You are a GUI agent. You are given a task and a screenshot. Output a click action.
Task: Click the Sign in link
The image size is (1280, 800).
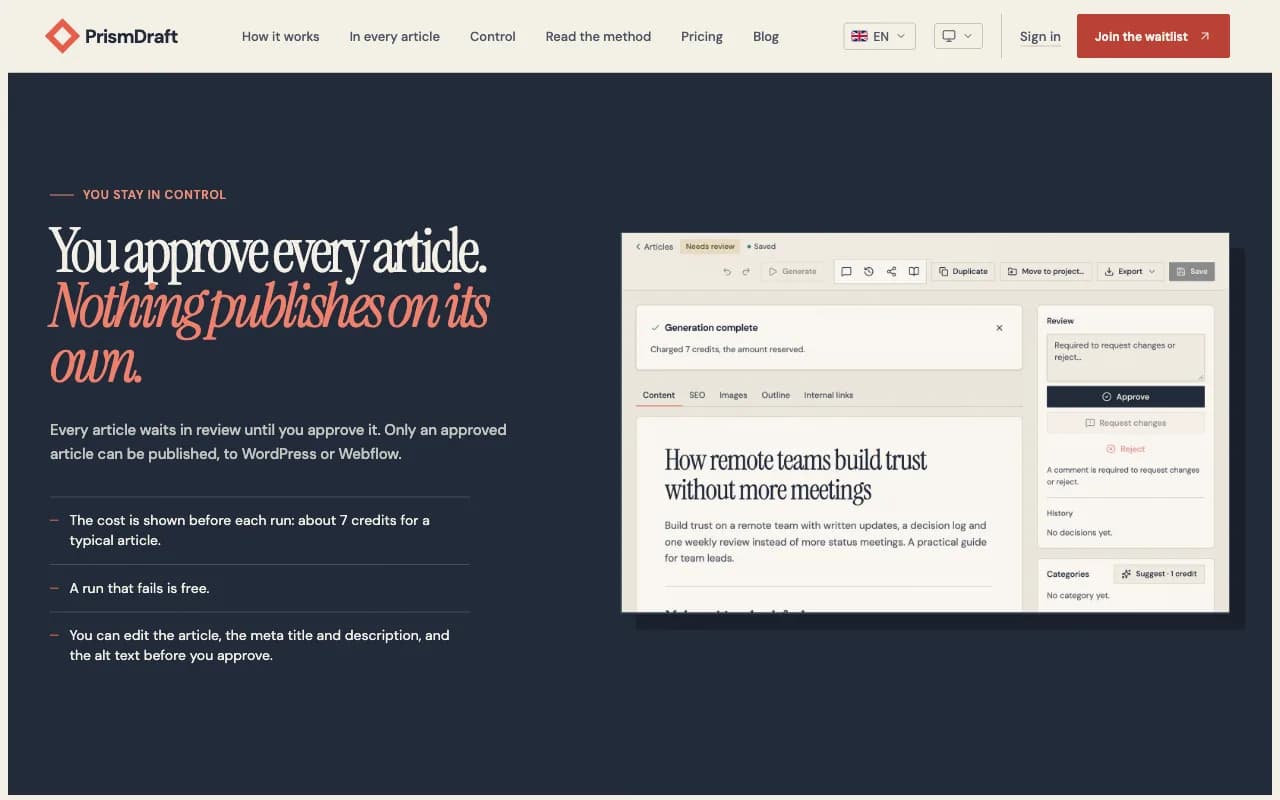point(1040,36)
